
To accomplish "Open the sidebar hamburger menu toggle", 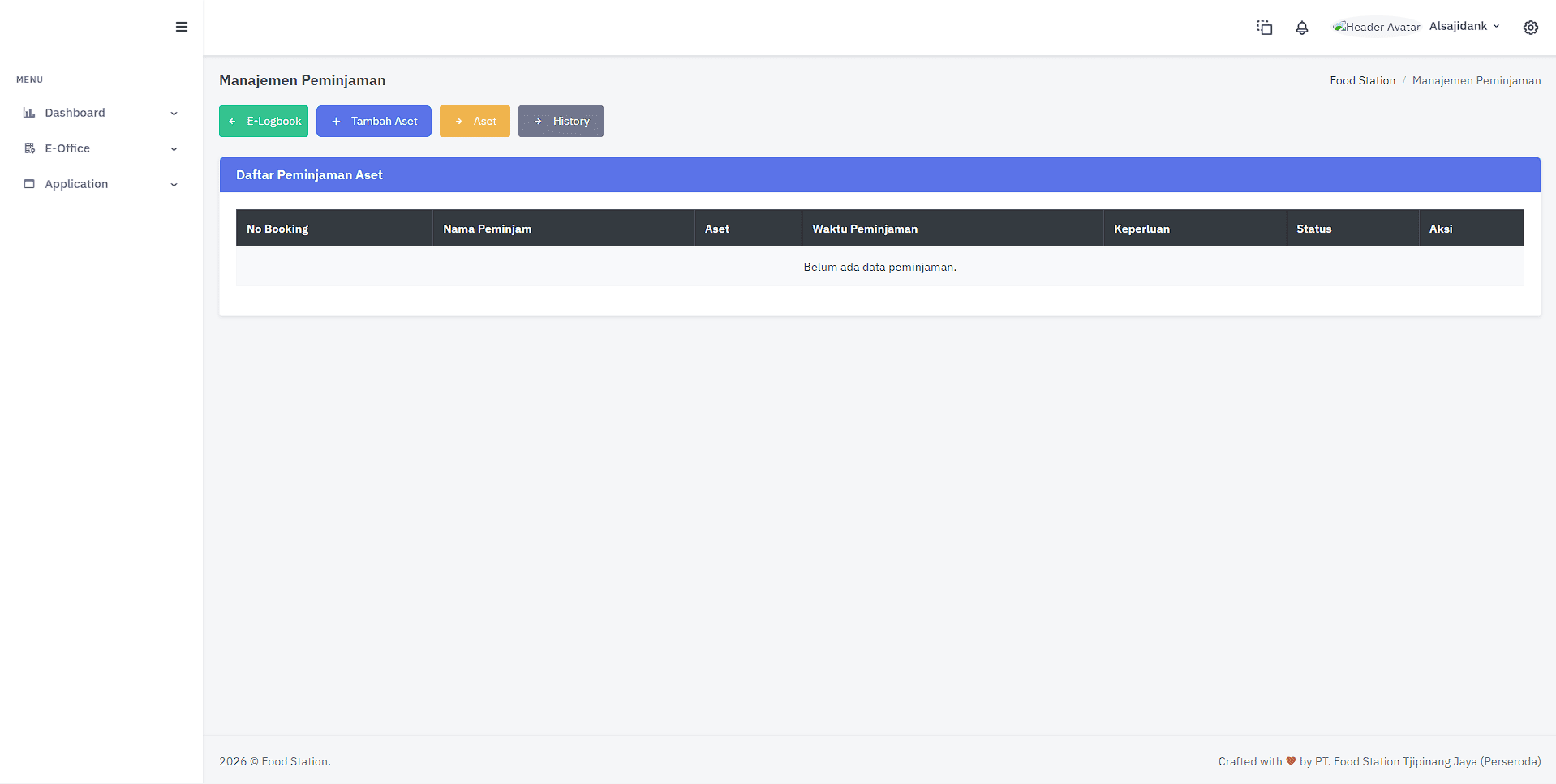I will coord(181,27).
